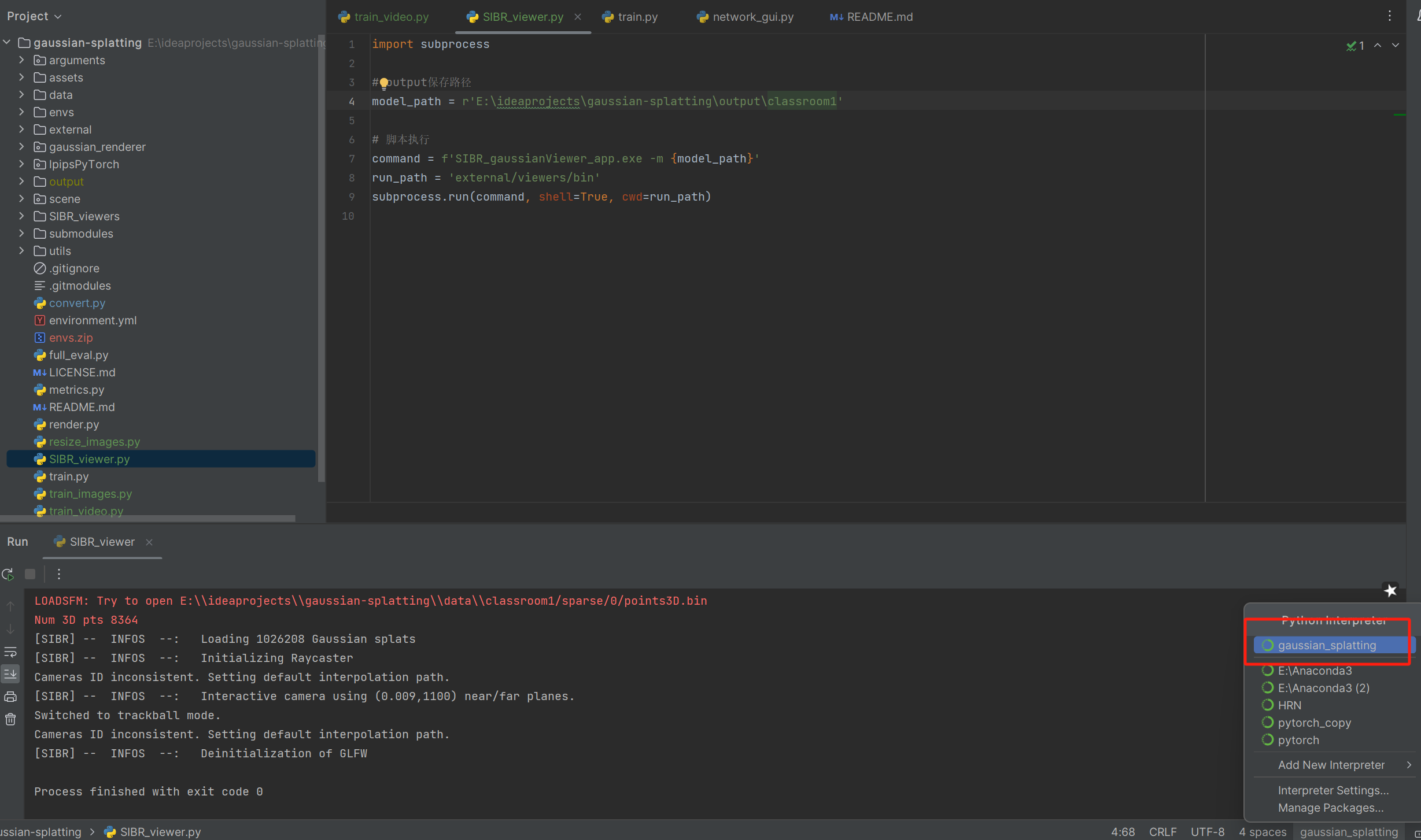Expand the SIBR_viewers folder
Screen dimensions: 1421x840
[x=21, y=216]
